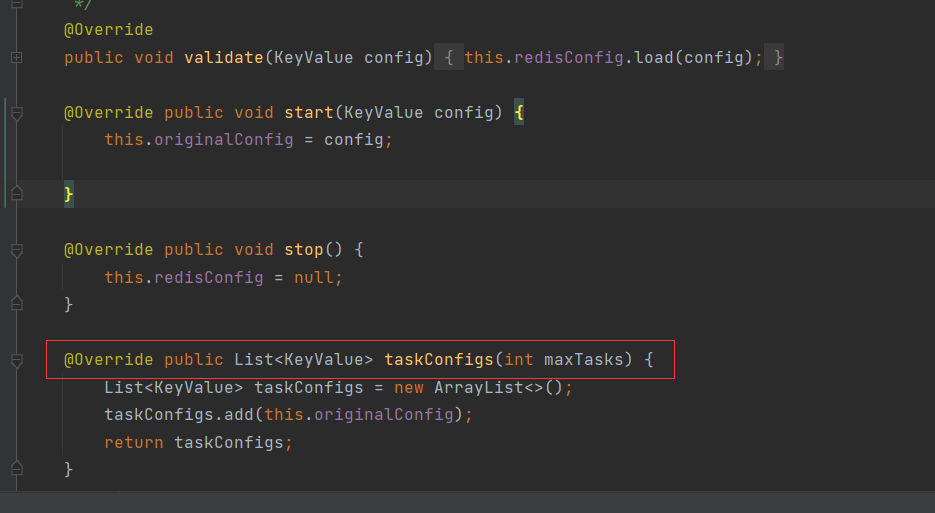Click the @Override annotation above validate
This screenshot has height=513, width=935.
(109, 30)
